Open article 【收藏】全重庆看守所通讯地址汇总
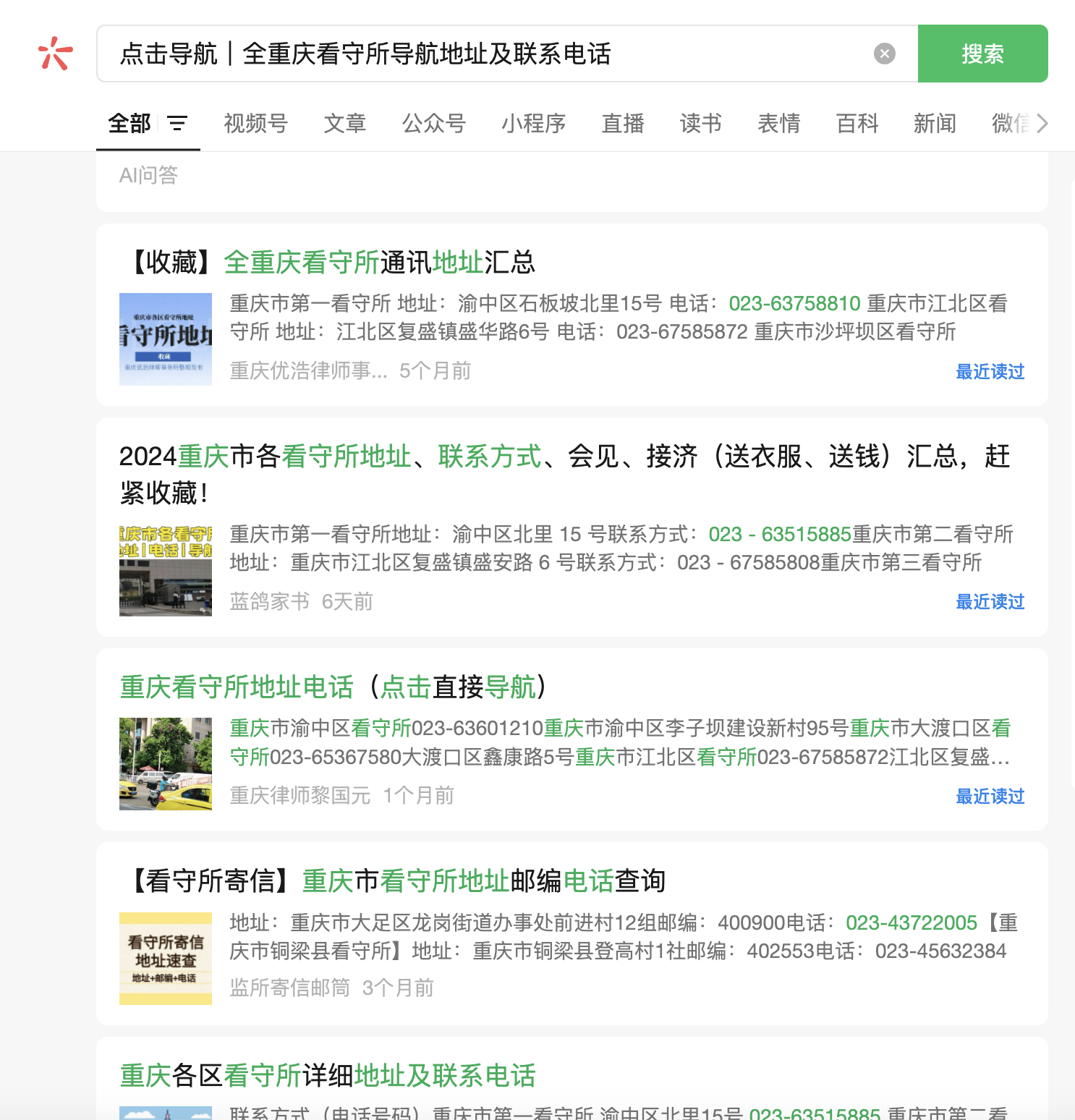 [x=328, y=262]
